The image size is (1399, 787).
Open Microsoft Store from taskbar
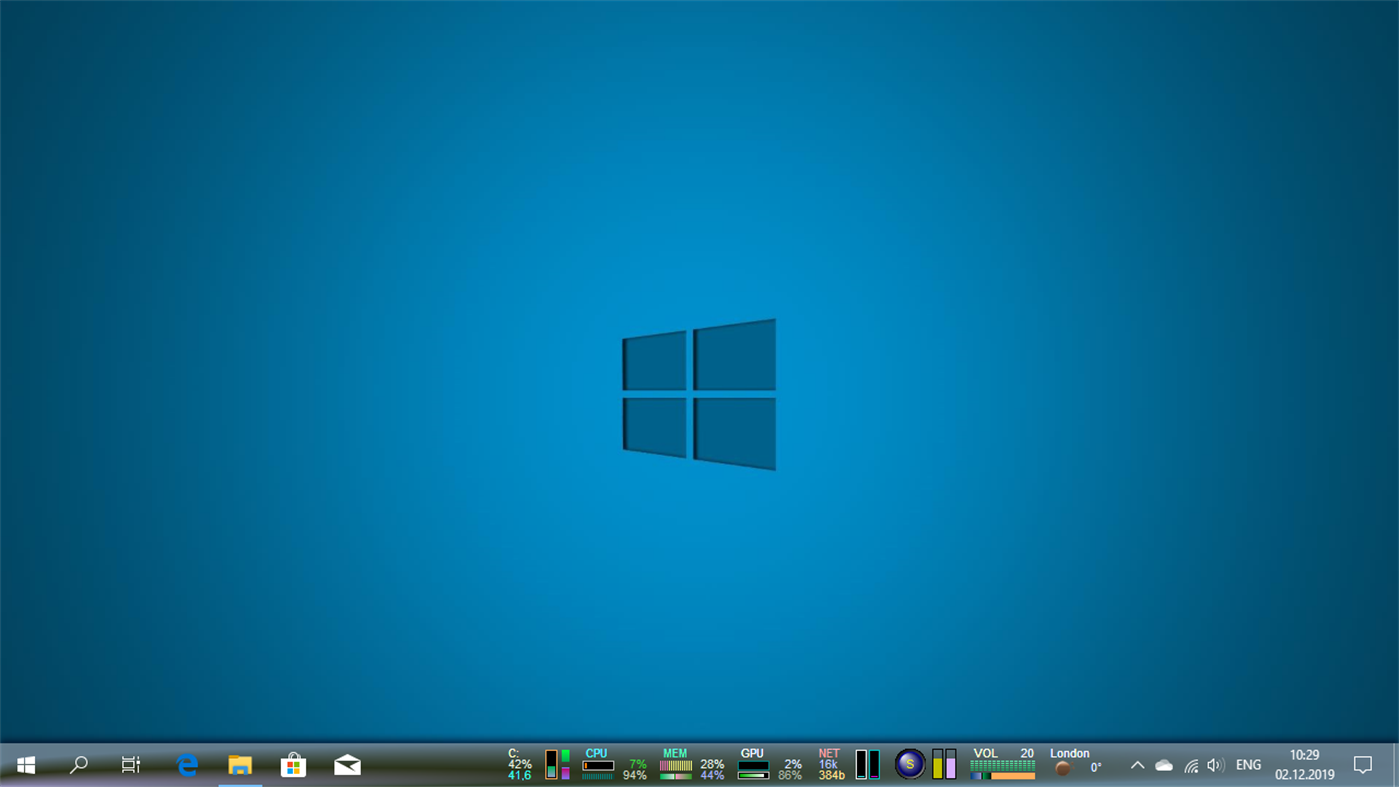(x=293, y=765)
